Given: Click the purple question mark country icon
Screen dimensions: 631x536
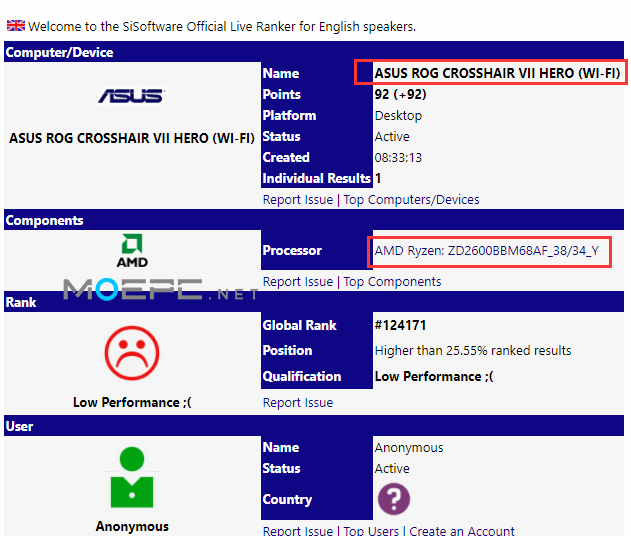Looking at the screenshot, I should click(394, 499).
